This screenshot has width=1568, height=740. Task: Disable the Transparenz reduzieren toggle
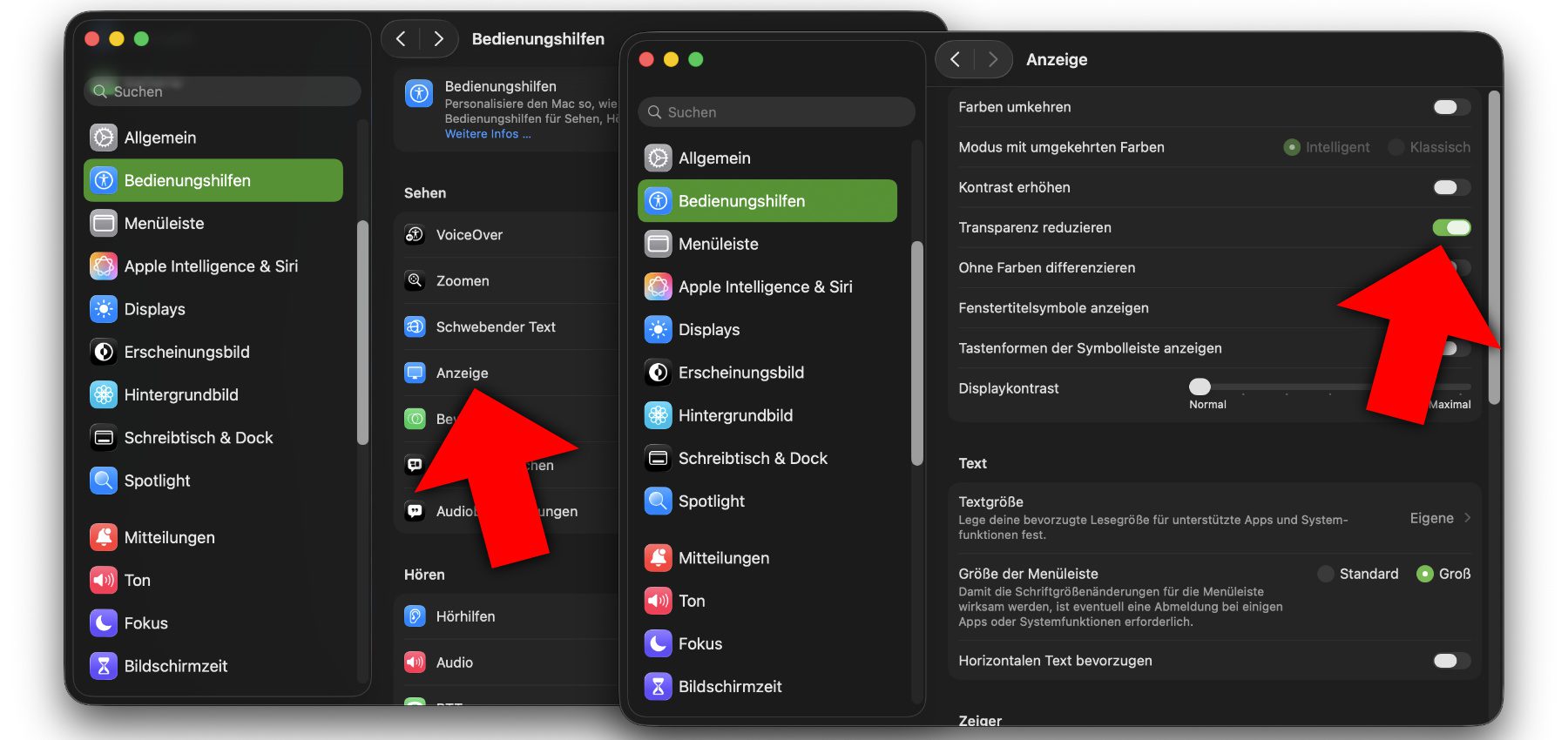(x=1450, y=227)
